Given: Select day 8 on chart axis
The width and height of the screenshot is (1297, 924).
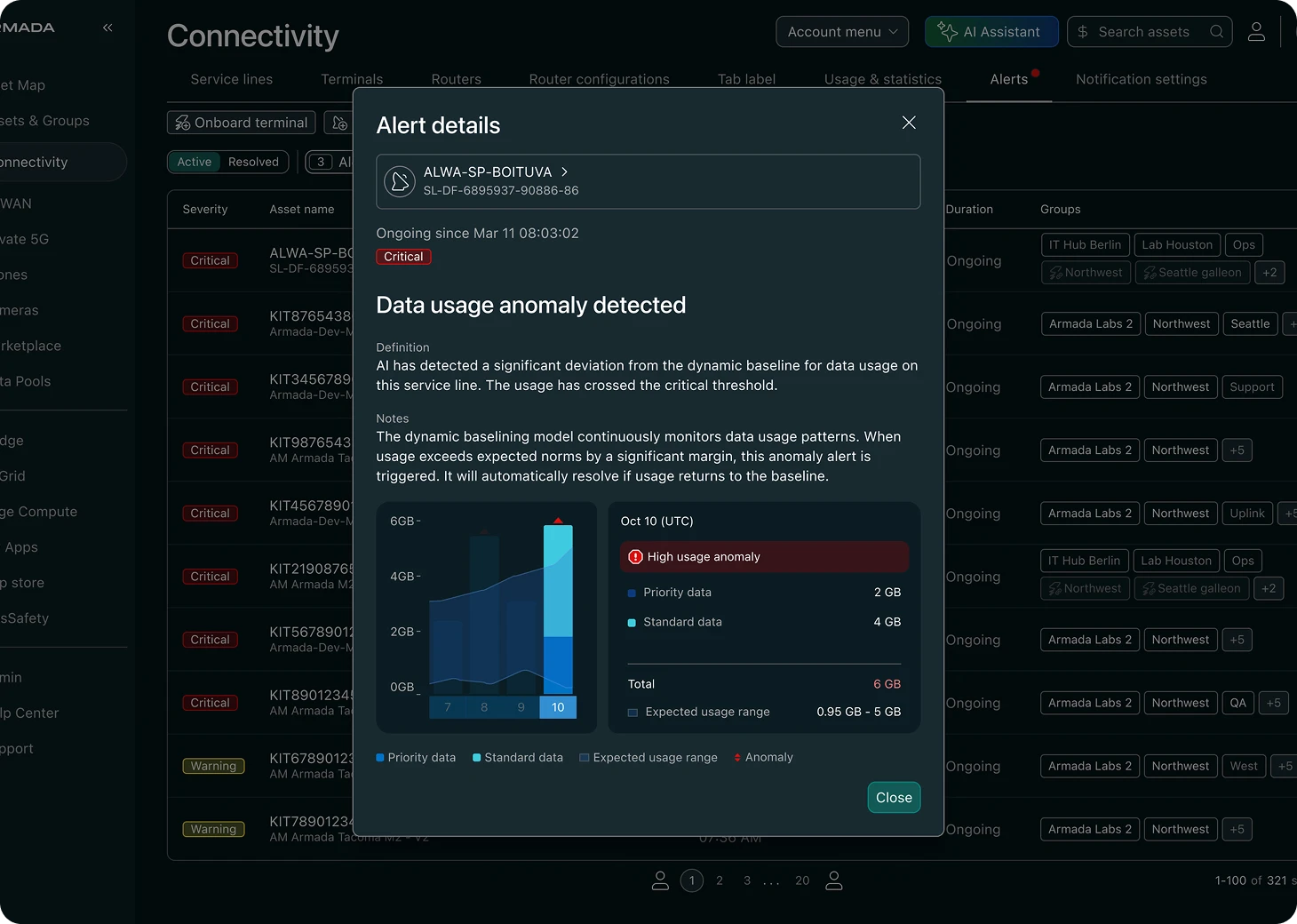Looking at the screenshot, I should coord(484,707).
